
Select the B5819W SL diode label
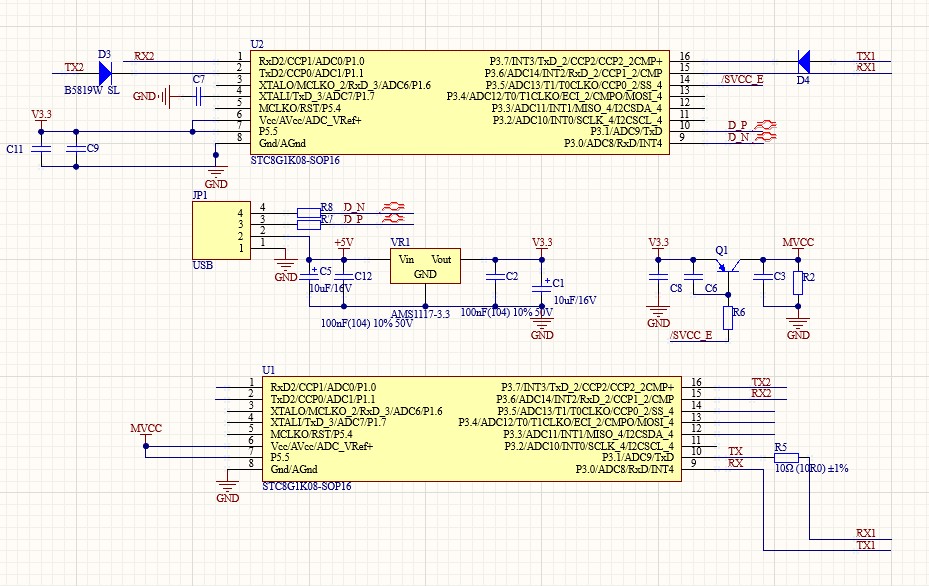[x=92, y=91]
